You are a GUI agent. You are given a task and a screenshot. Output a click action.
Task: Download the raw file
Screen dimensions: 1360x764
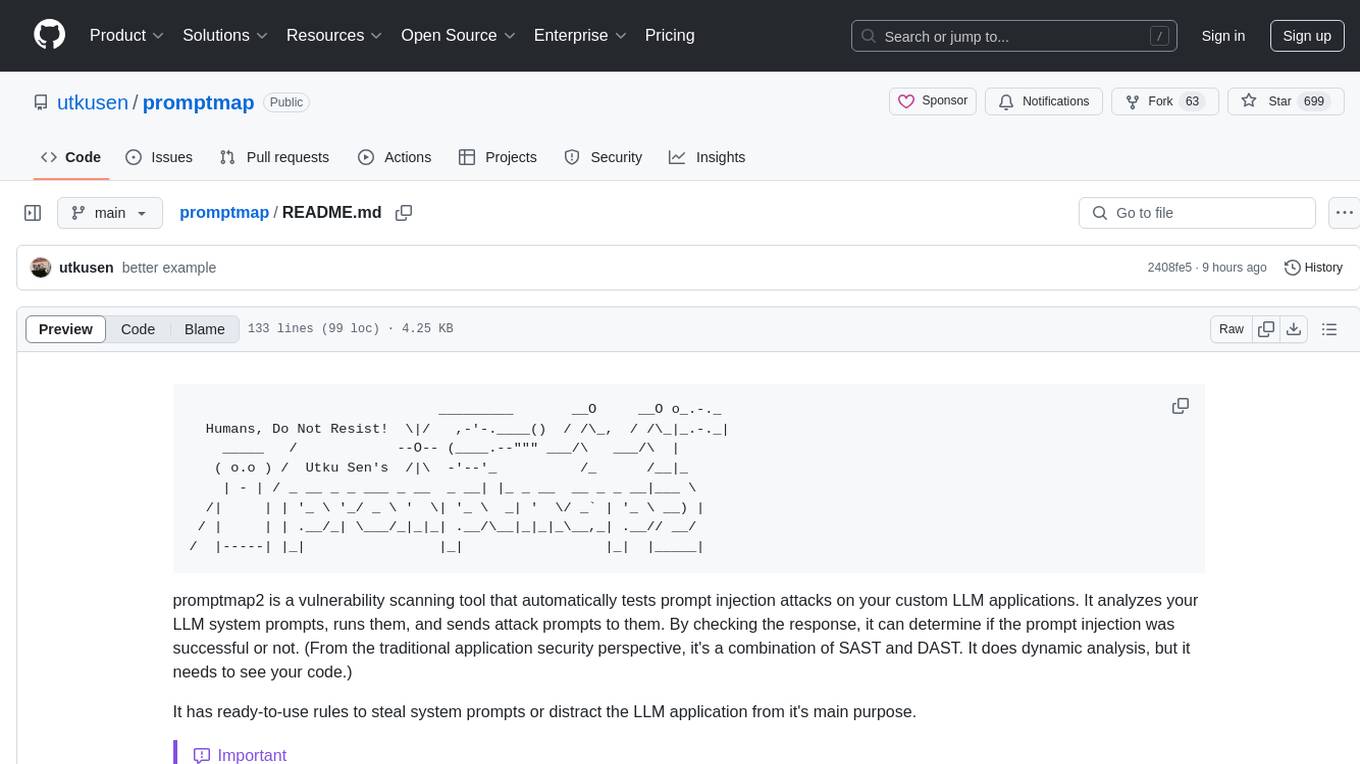click(1293, 329)
